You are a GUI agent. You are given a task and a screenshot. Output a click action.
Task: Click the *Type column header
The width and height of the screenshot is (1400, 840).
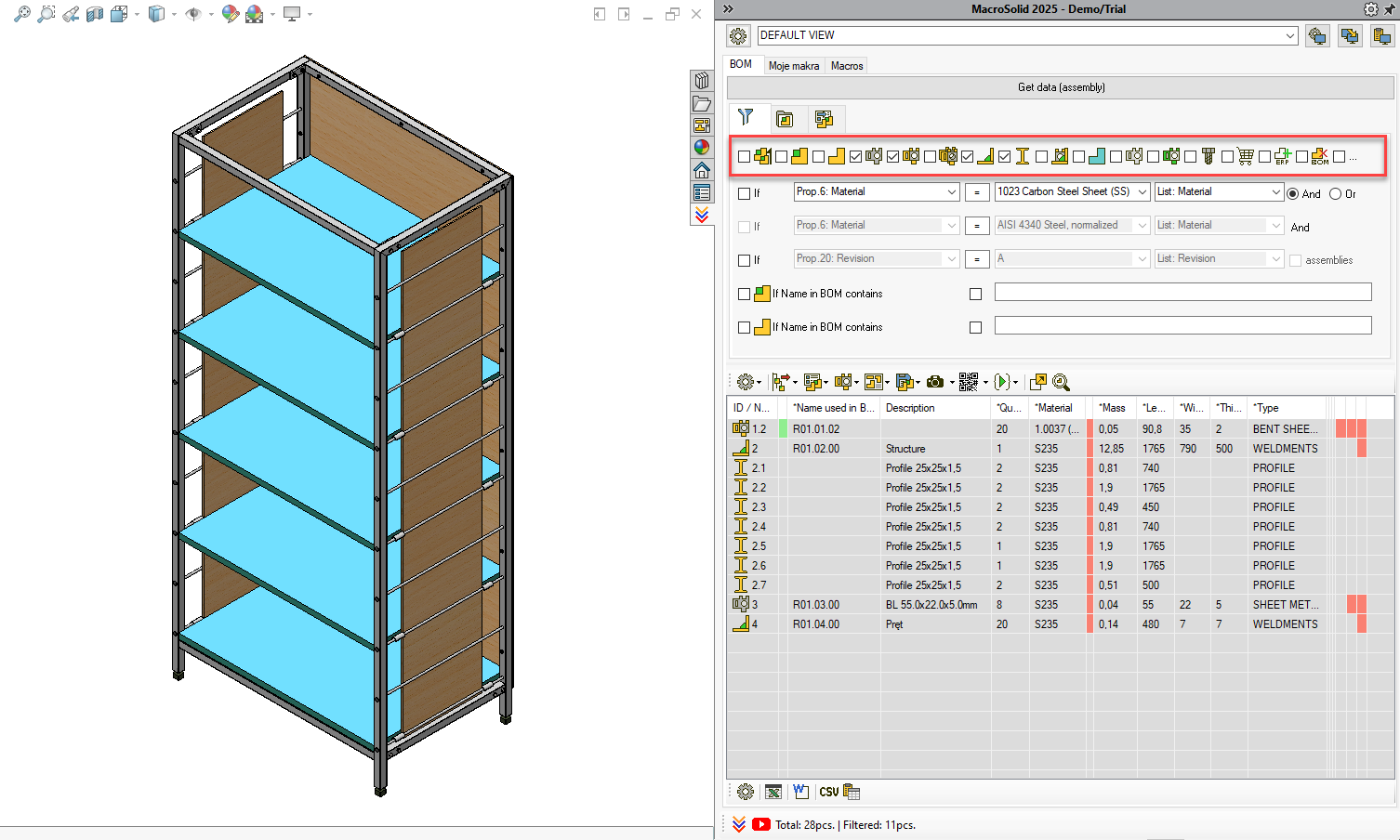coord(1286,408)
